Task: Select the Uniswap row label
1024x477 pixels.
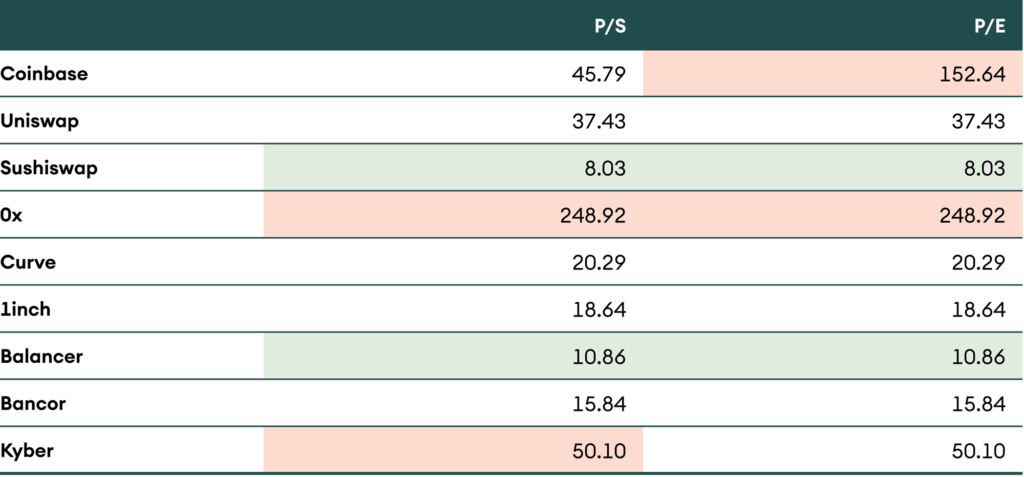Action: pos(40,121)
